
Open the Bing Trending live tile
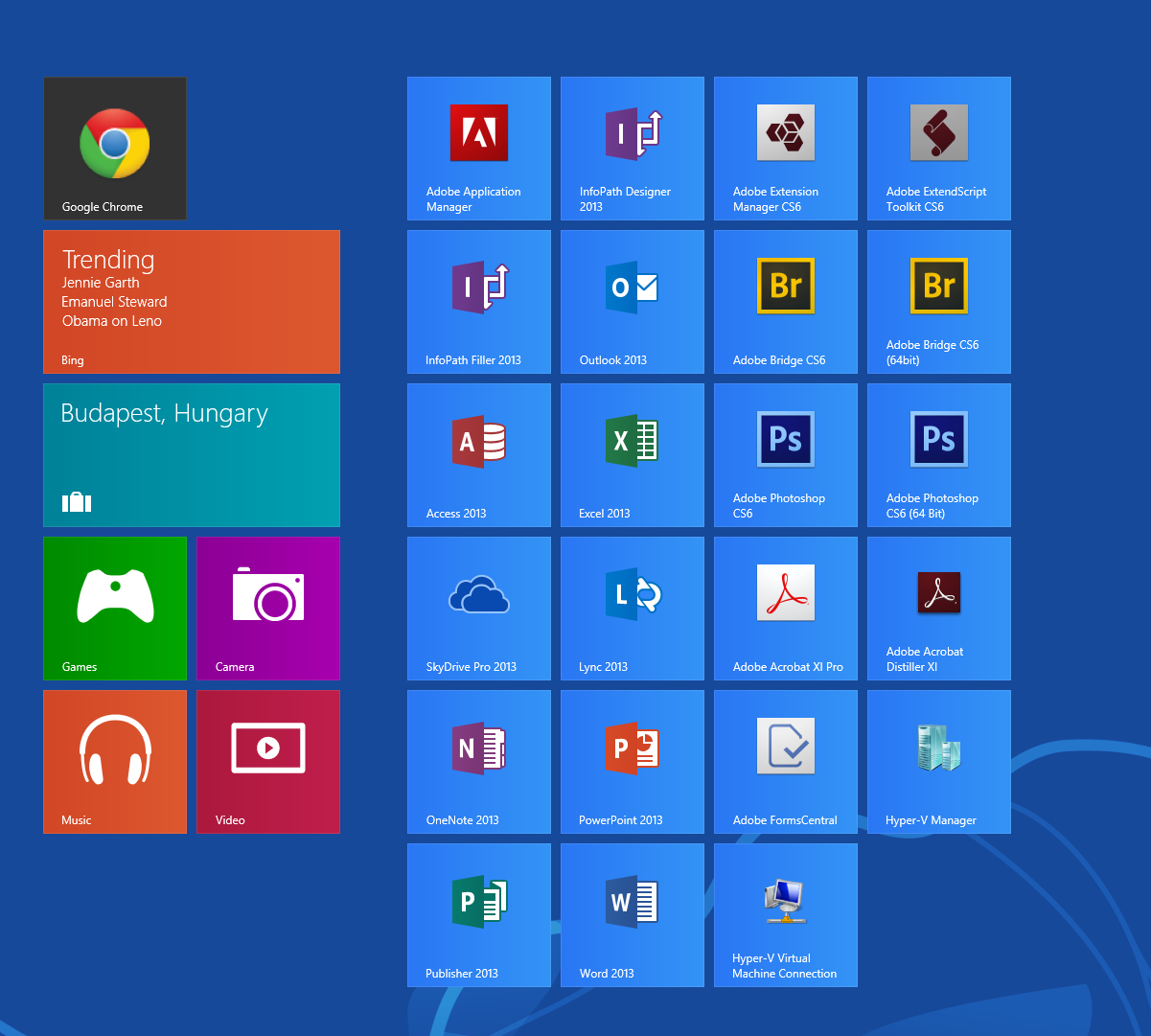192,301
